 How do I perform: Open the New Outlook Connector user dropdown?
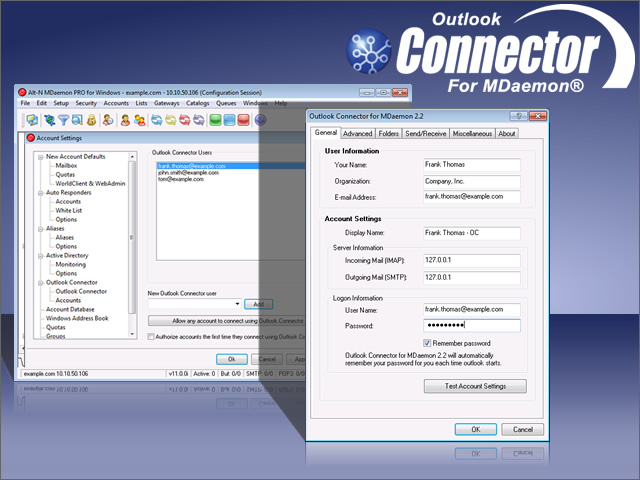click(236, 304)
